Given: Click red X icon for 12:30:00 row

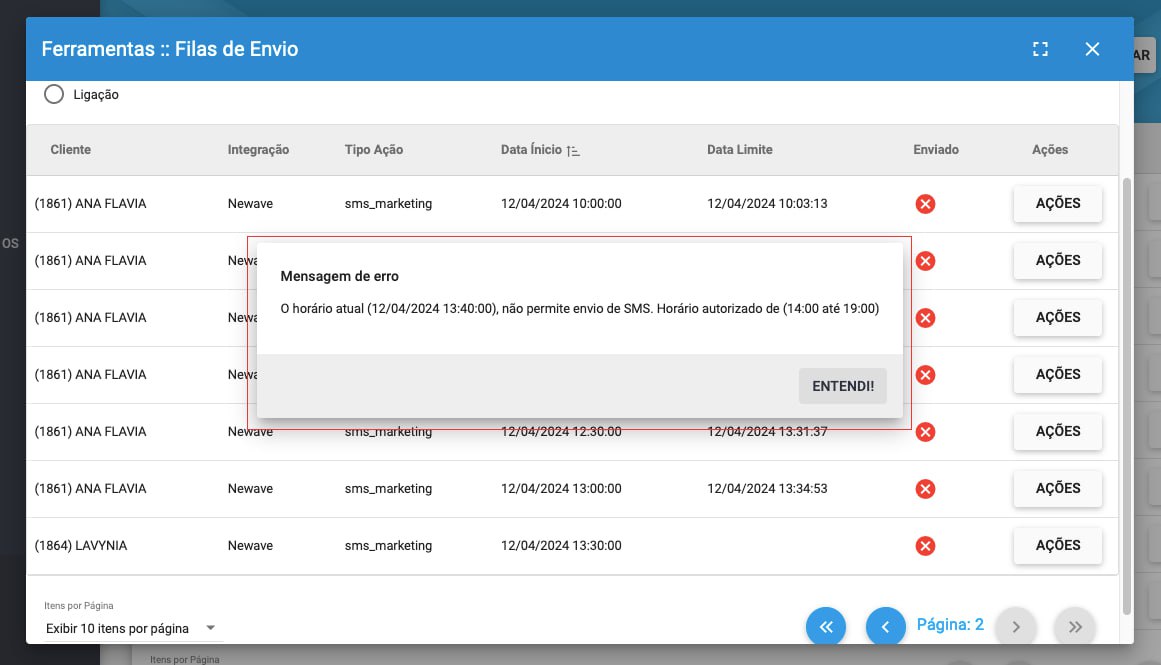Looking at the screenshot, I should coord(925,432).
